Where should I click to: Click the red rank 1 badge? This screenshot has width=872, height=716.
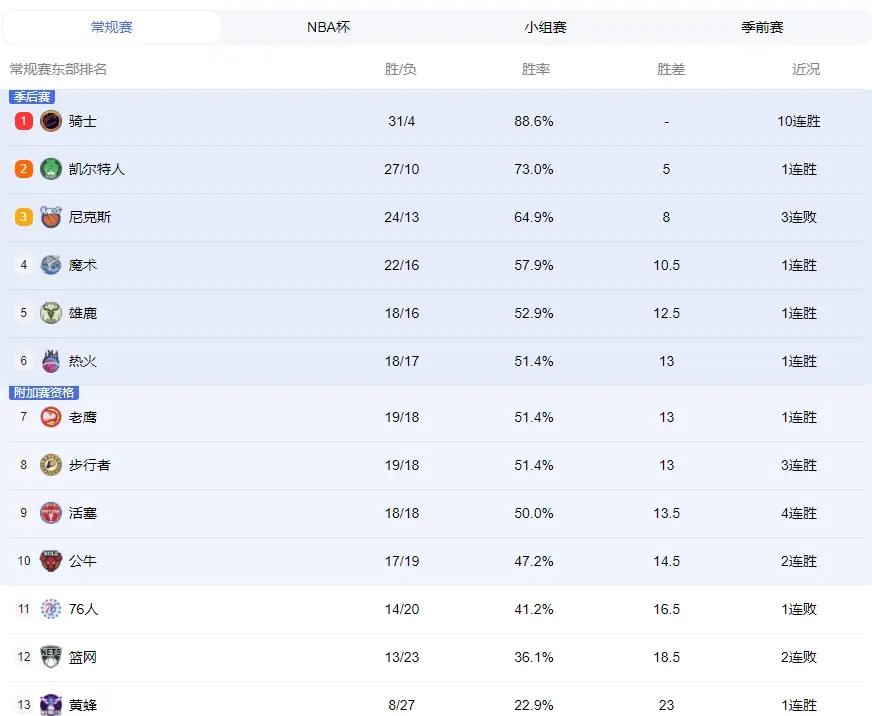[23, 121]
